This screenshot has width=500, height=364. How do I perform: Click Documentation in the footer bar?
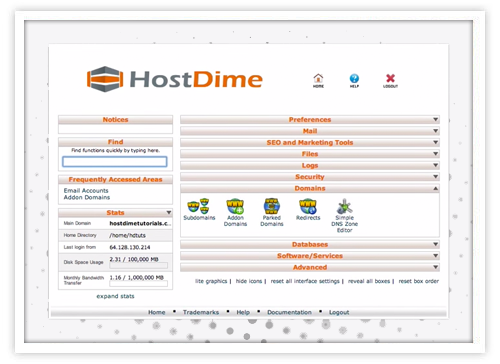tap(289, 312)
